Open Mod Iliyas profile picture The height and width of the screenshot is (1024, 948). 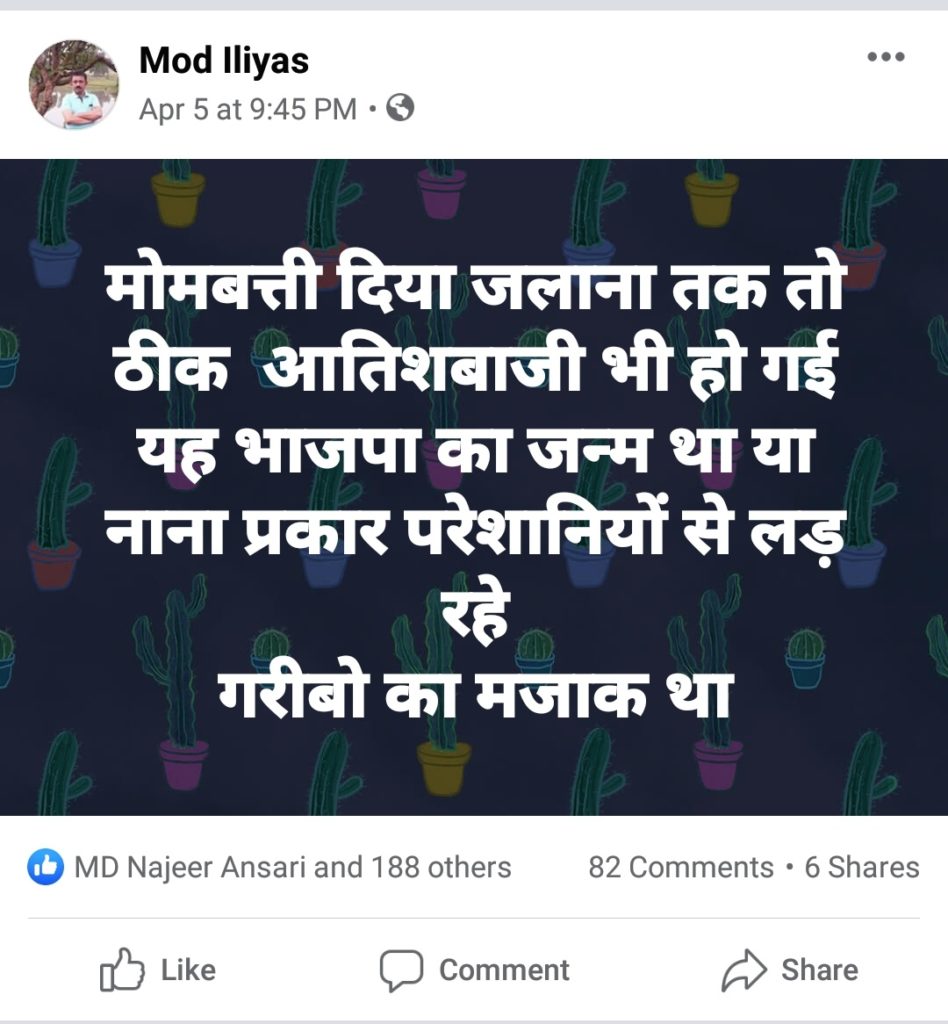tap(74, 84)
